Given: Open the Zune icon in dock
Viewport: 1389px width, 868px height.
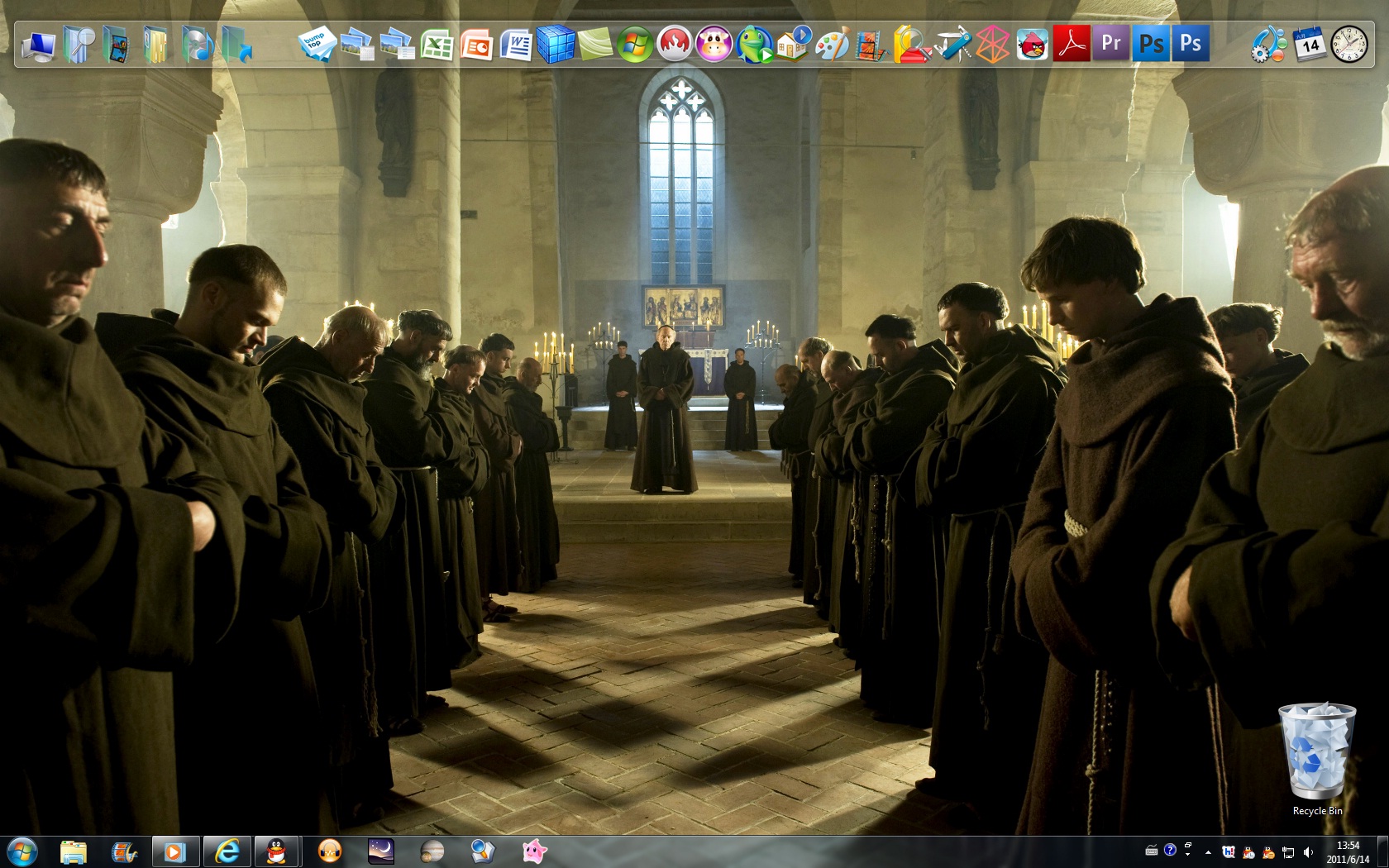Looking at the screenshot, I should click(992, 45).
